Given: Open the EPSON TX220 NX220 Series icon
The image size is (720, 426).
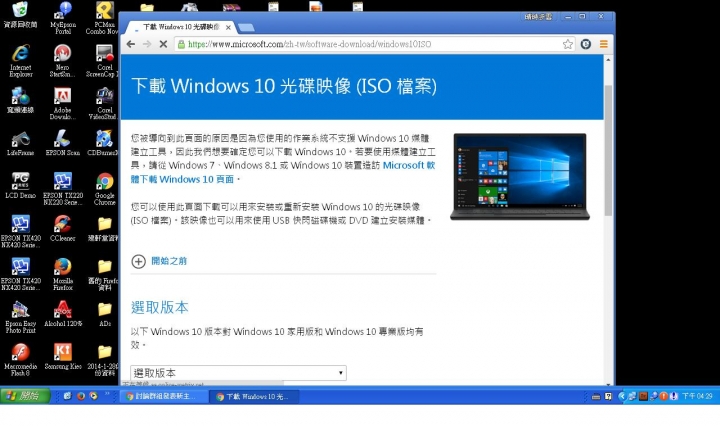Looking at the screenshot, I should 63,188.
